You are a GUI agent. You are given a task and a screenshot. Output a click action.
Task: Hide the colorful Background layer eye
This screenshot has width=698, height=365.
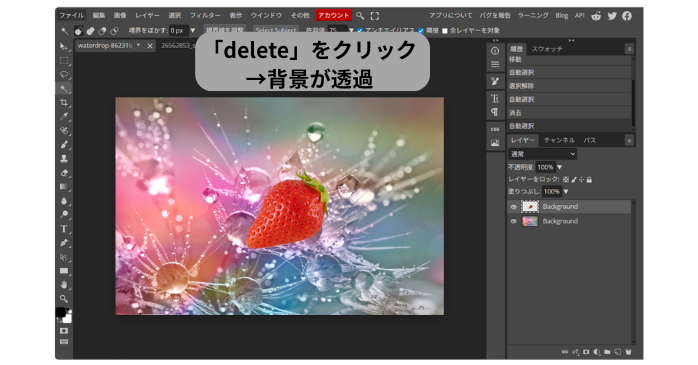pyautogui.click(x=513, y=221)
